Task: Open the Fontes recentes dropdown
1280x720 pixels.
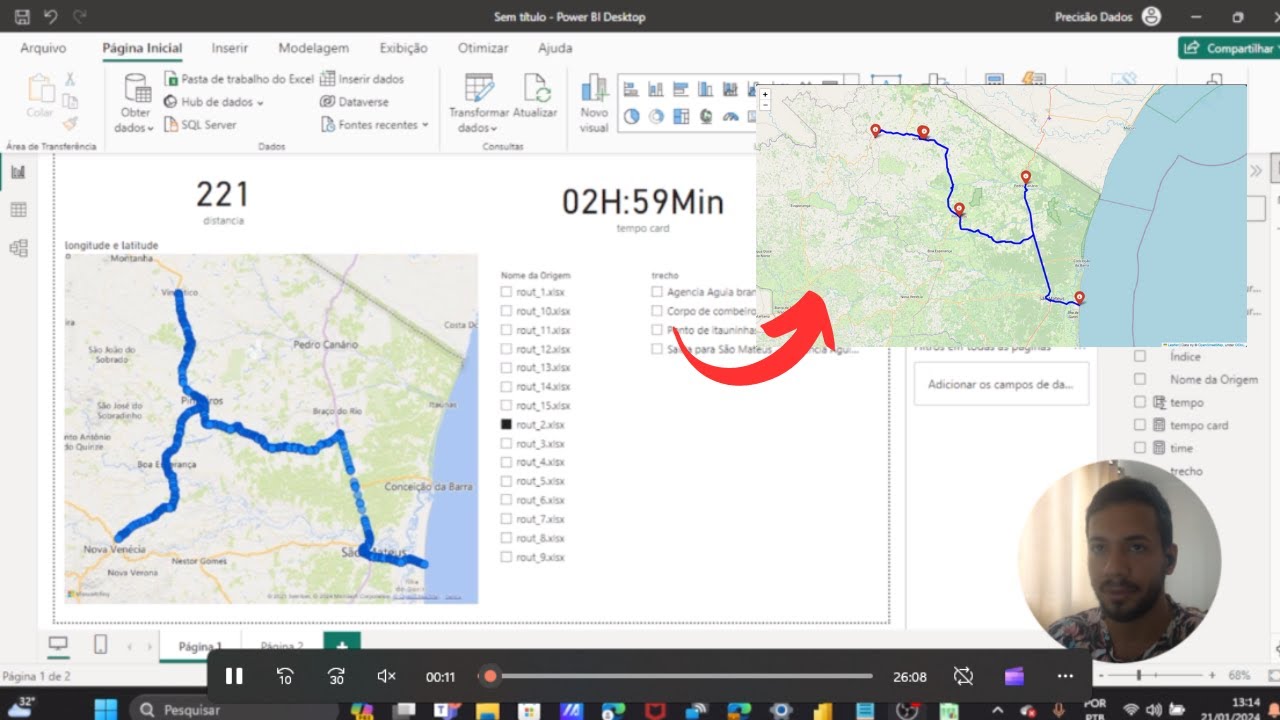Action: point(374,125)
